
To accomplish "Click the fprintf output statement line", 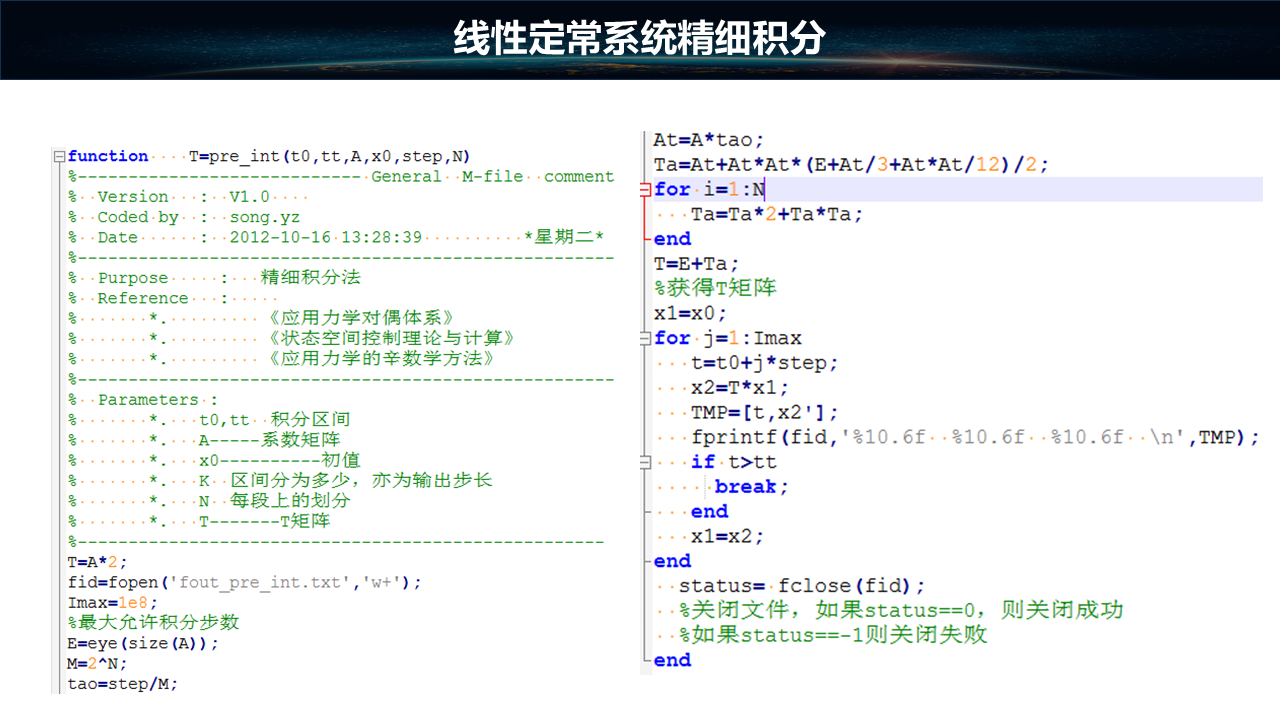I will 974,437.
